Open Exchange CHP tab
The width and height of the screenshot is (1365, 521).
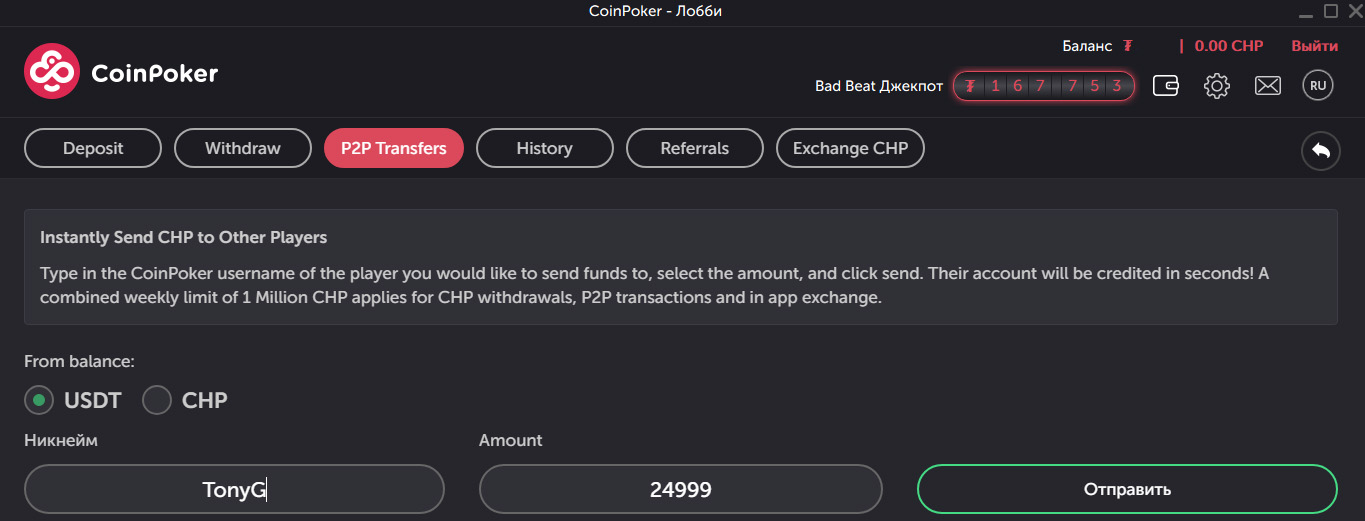tap(851, 148)
